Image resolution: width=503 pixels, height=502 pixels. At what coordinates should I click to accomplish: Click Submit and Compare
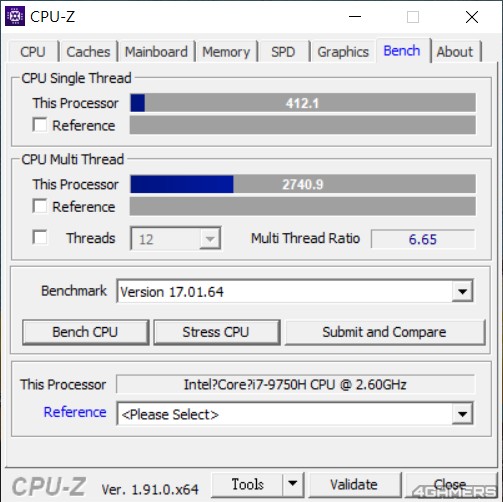384,332
